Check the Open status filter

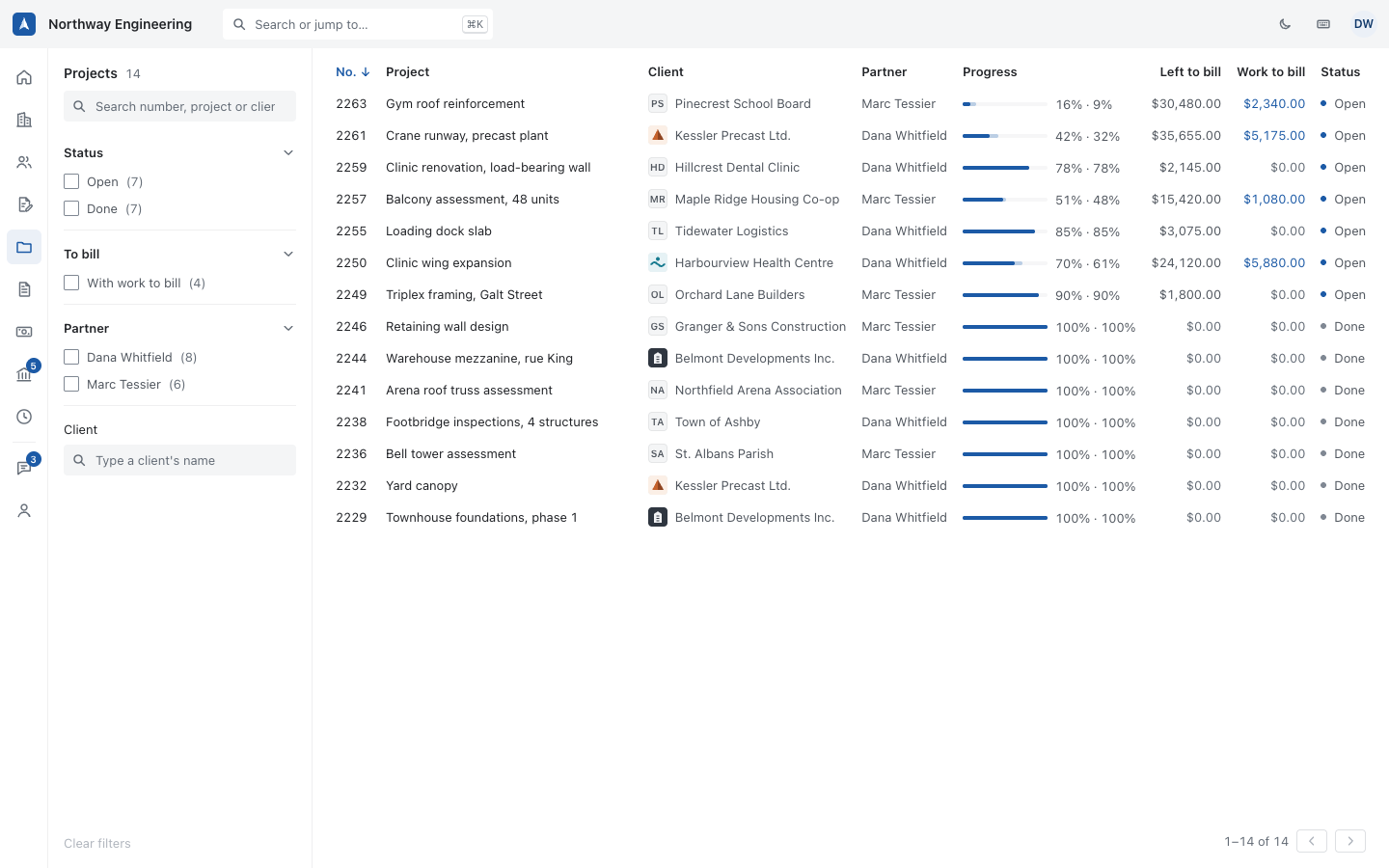71,181
